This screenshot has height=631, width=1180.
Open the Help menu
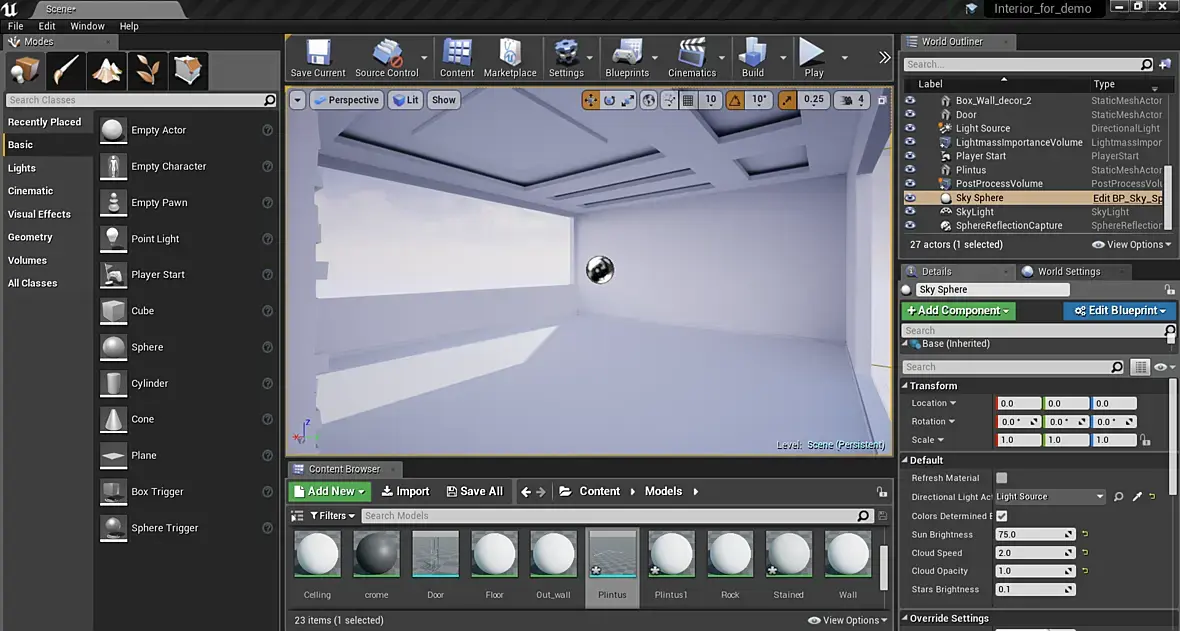(129, 26)
